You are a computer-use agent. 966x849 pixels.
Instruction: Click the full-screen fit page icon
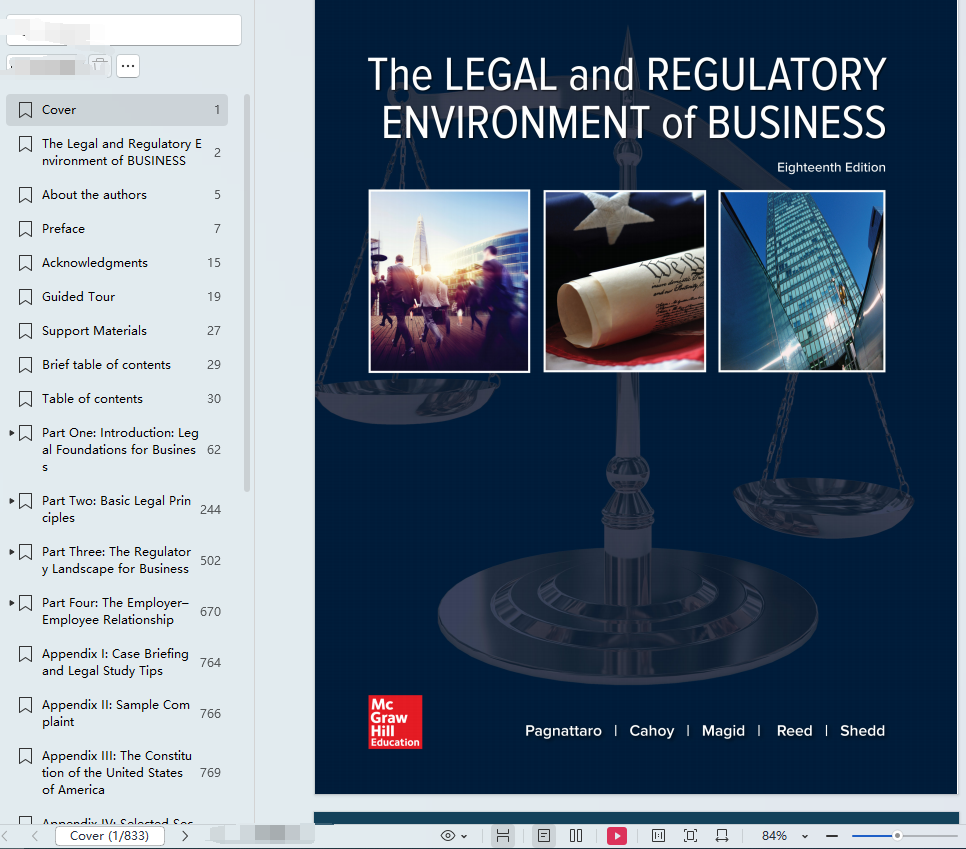tap(691, 836)
